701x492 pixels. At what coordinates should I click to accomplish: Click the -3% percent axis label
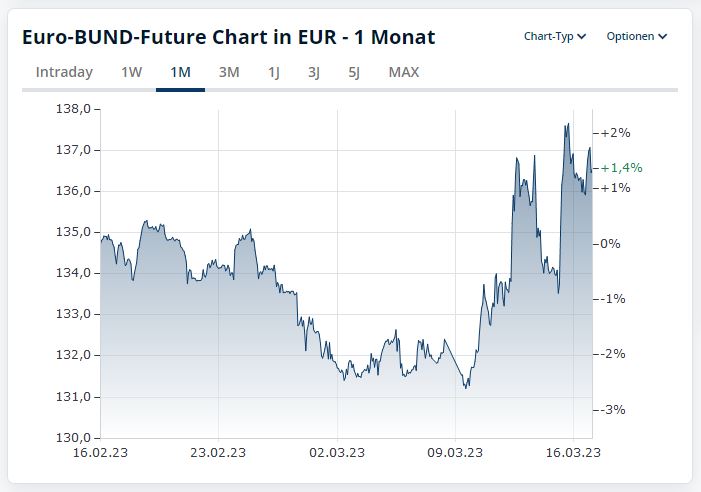613,409
